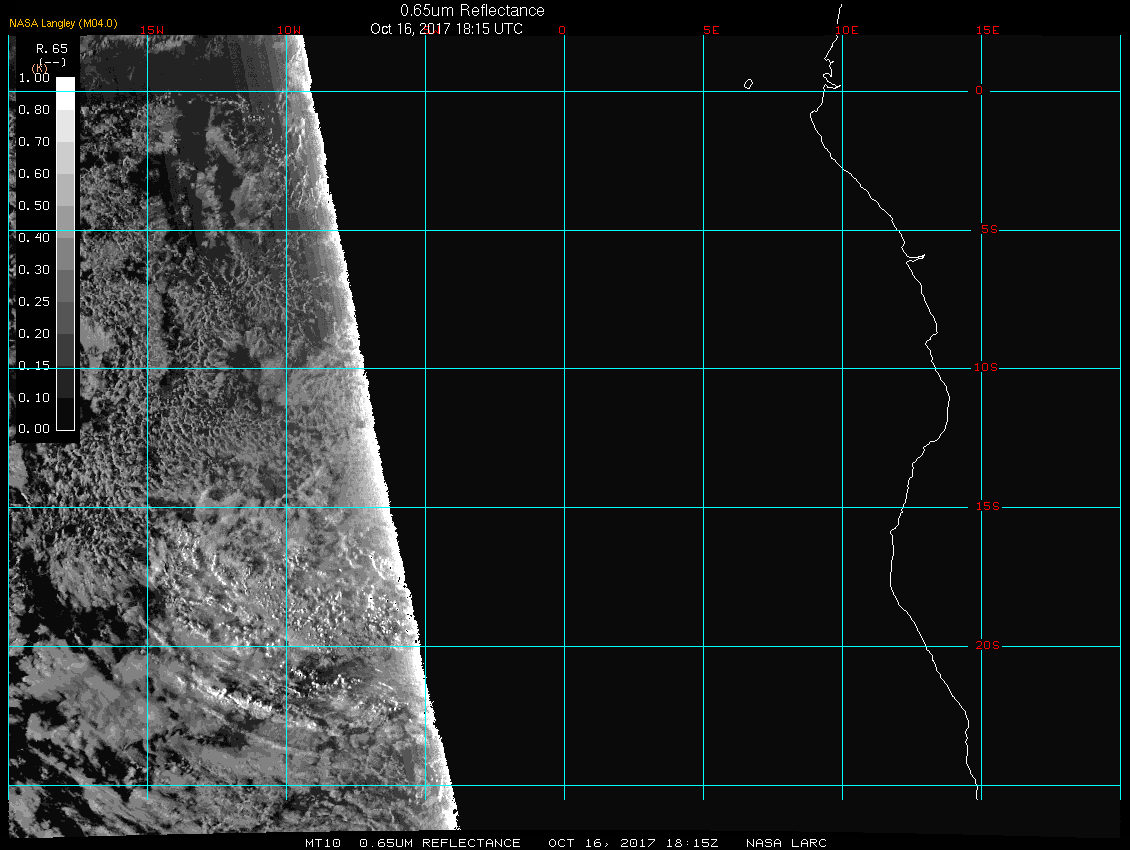Click the 10S latitude label
Screen dimensions: 1130x850
[986, 368]
